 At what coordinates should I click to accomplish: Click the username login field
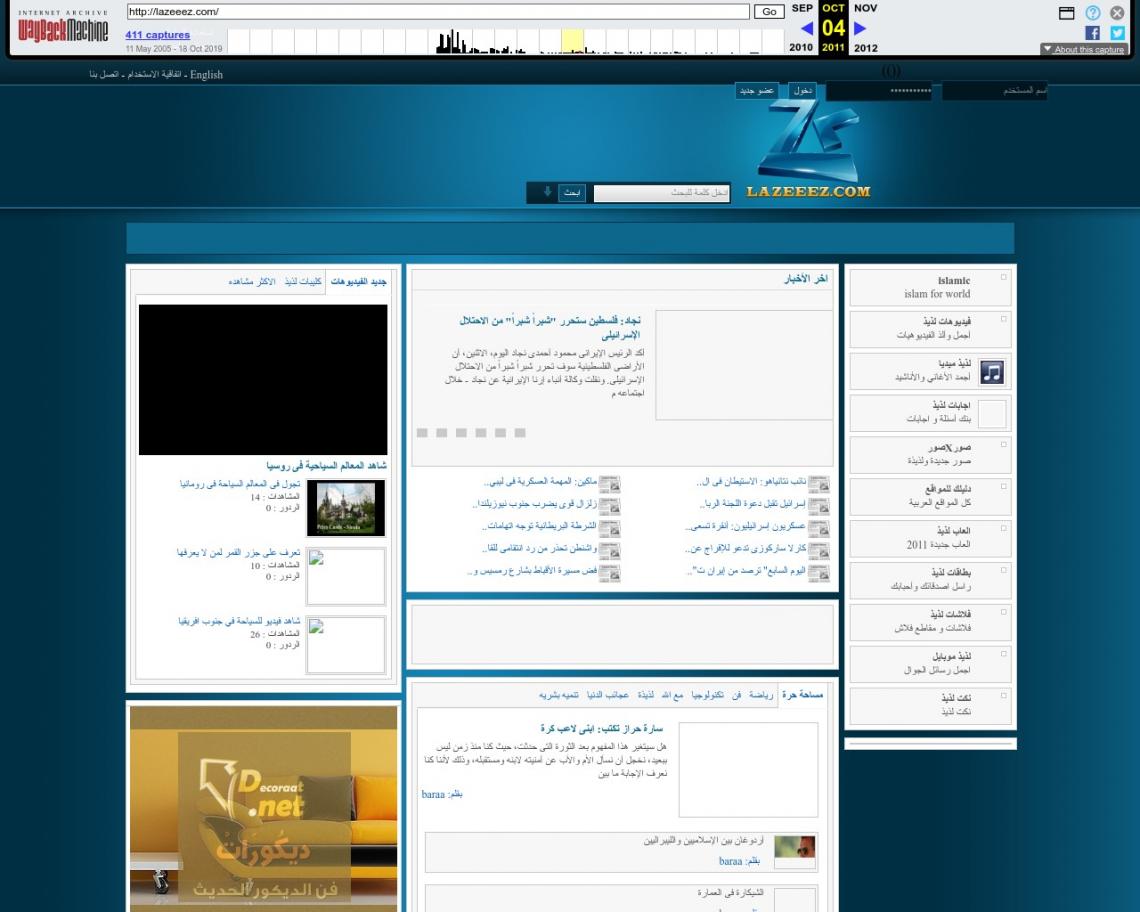[995, 91]
